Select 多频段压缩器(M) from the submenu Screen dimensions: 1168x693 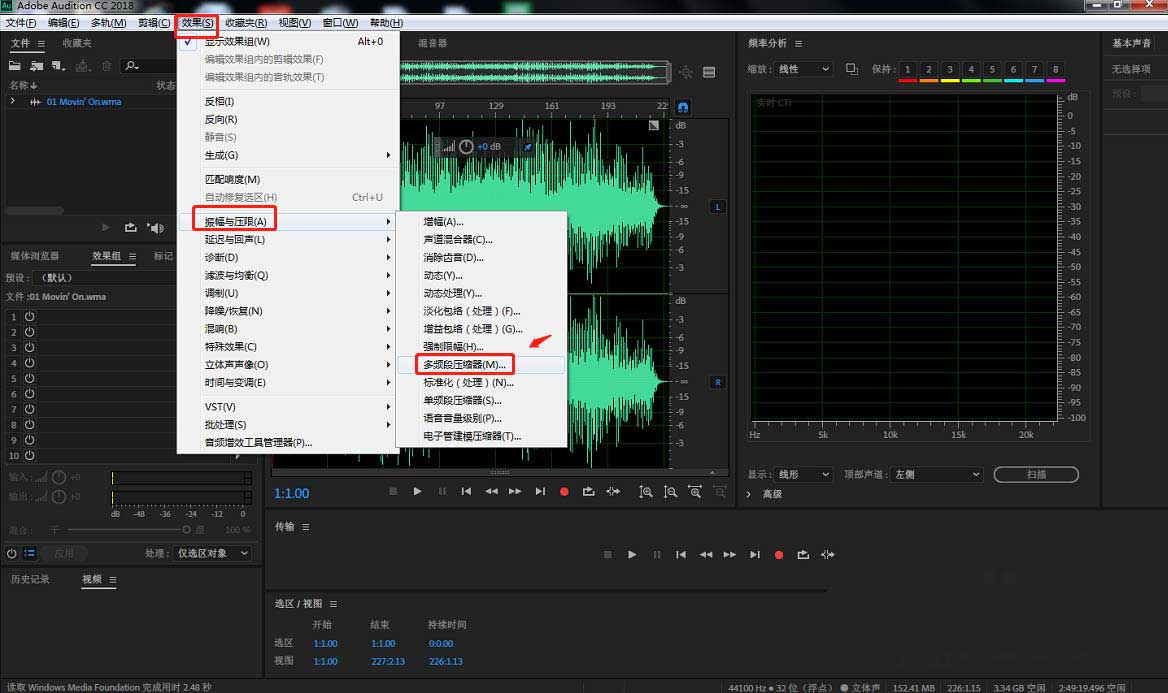[x=464, y=365]
